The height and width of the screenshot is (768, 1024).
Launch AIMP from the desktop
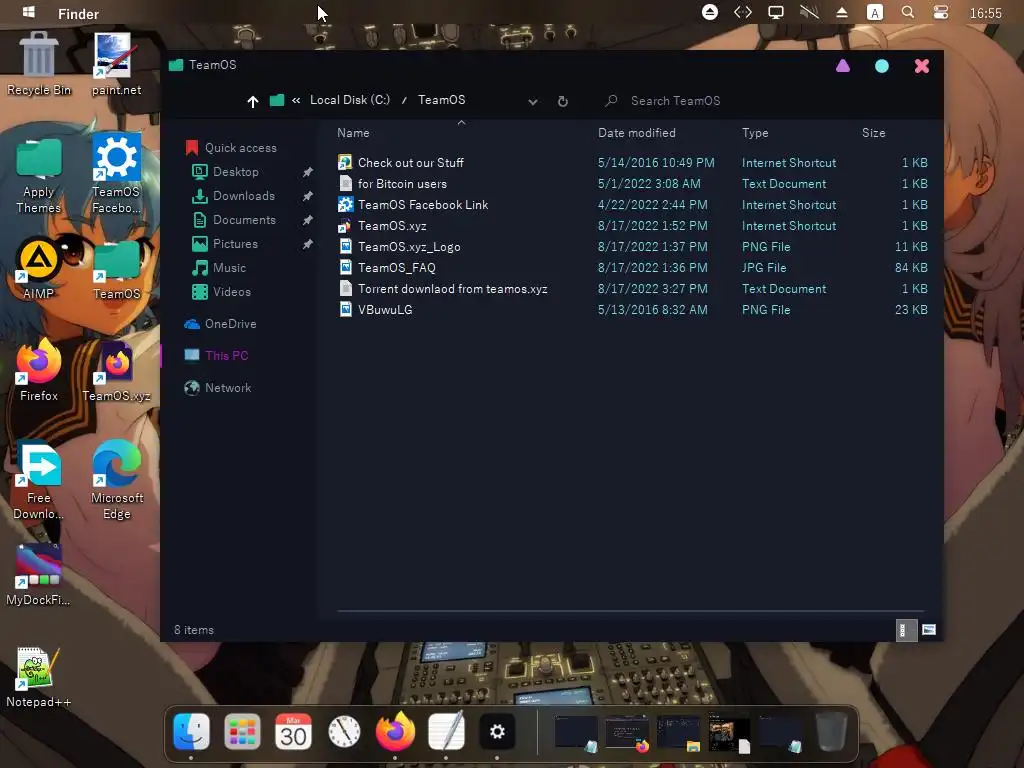click(39, 269)
